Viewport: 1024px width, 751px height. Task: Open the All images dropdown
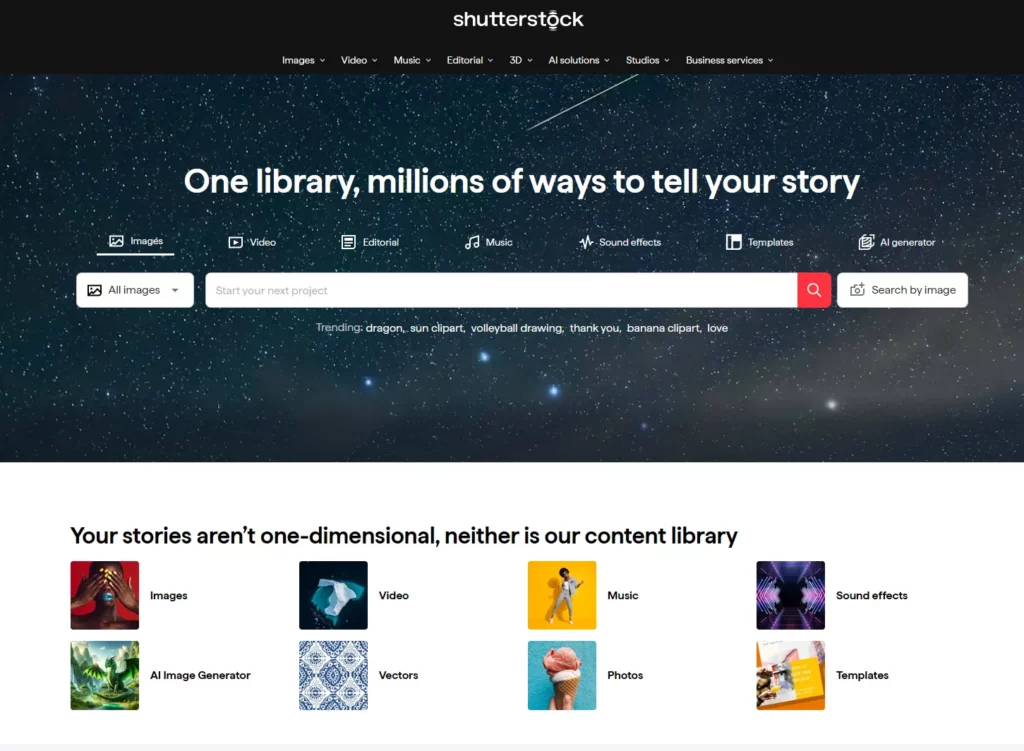(135, 290)
